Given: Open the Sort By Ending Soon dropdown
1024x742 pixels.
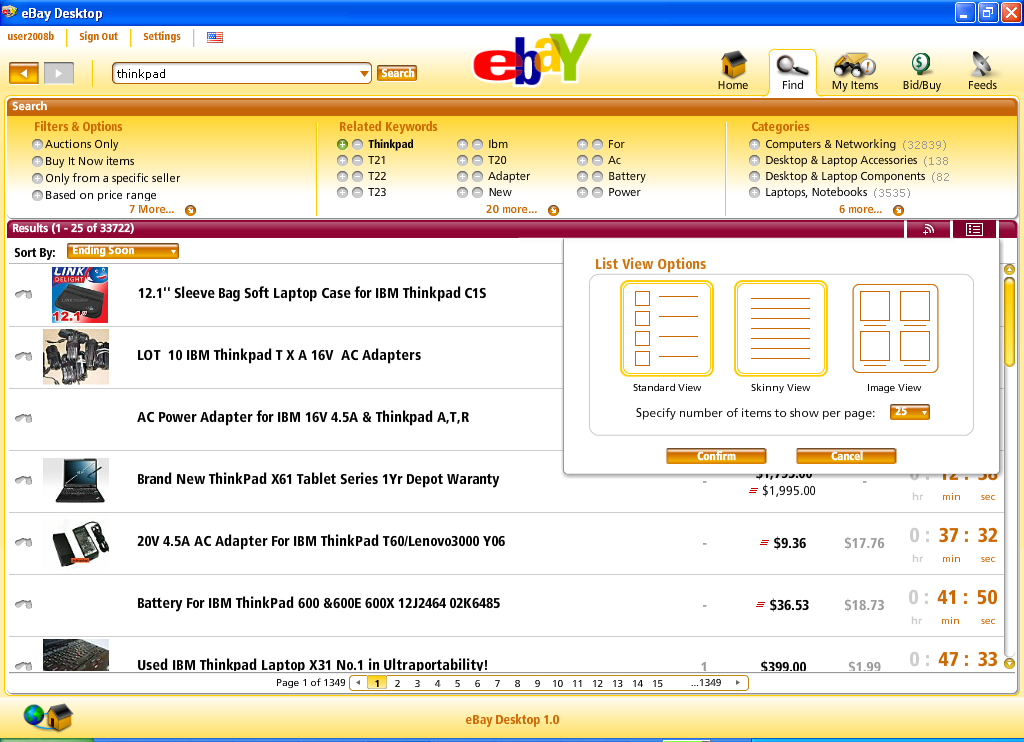Looking at the screenshot, I should click(123, 251).
